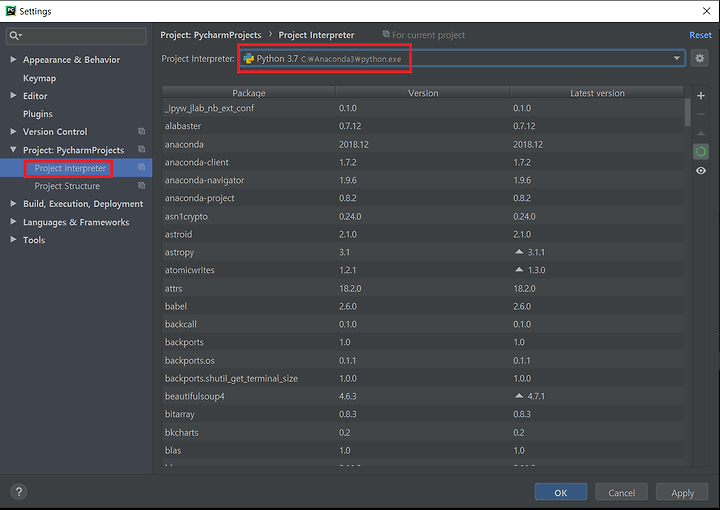Select the beautifulsoup4 package row
This screenshot has width=720, height=510.
tap(423, 396)
